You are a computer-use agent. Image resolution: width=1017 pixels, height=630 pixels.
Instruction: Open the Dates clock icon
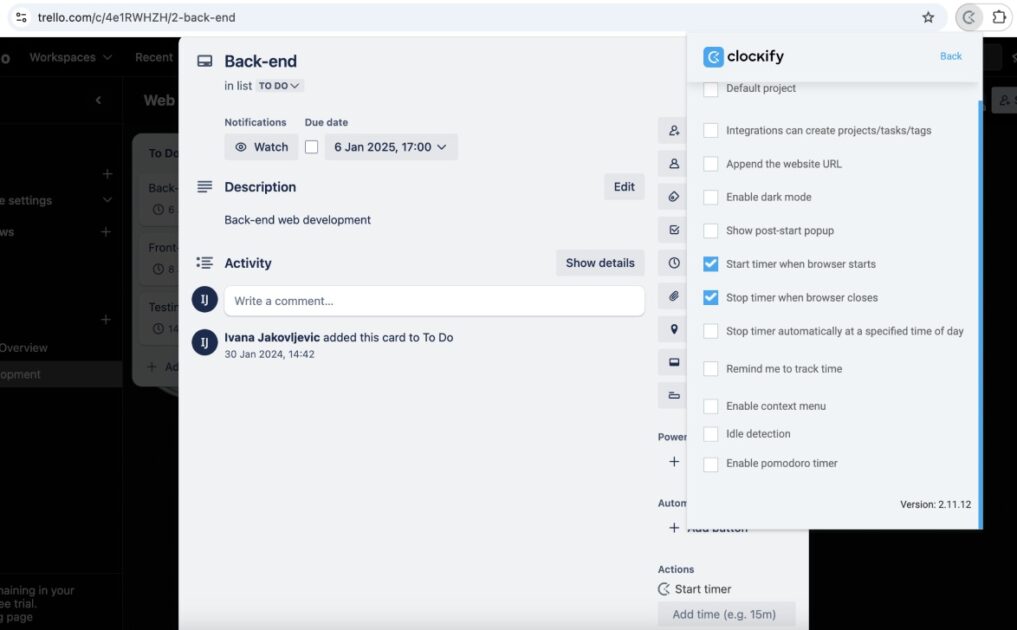673,262
